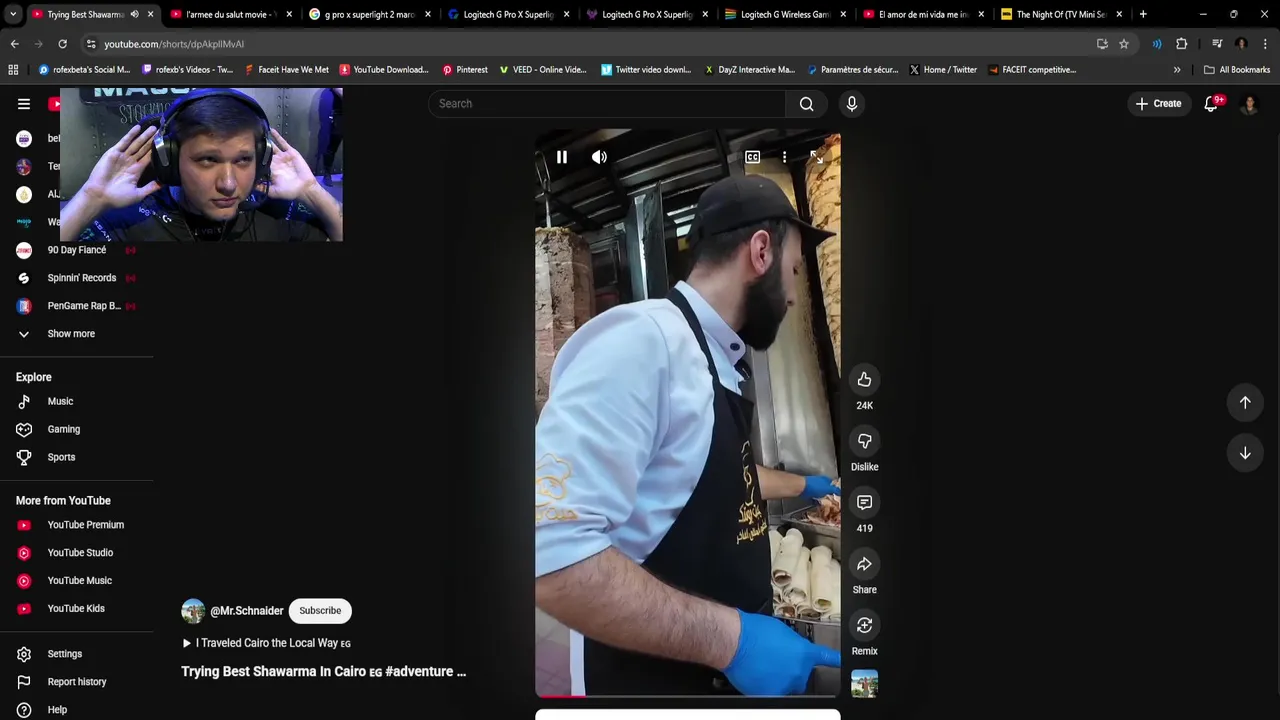Viewport: 1280px width, 720px height.
Task: Open the sound thumbnail below Remix
Action: pos(864,684)
